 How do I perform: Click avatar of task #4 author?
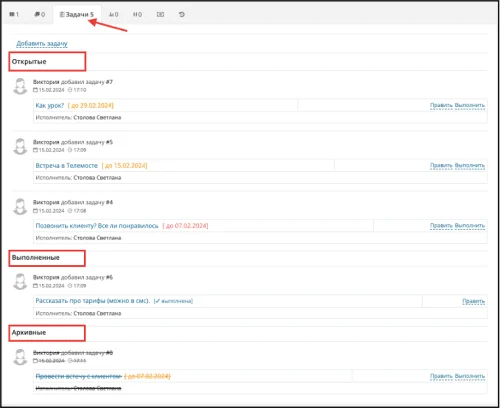20,207
